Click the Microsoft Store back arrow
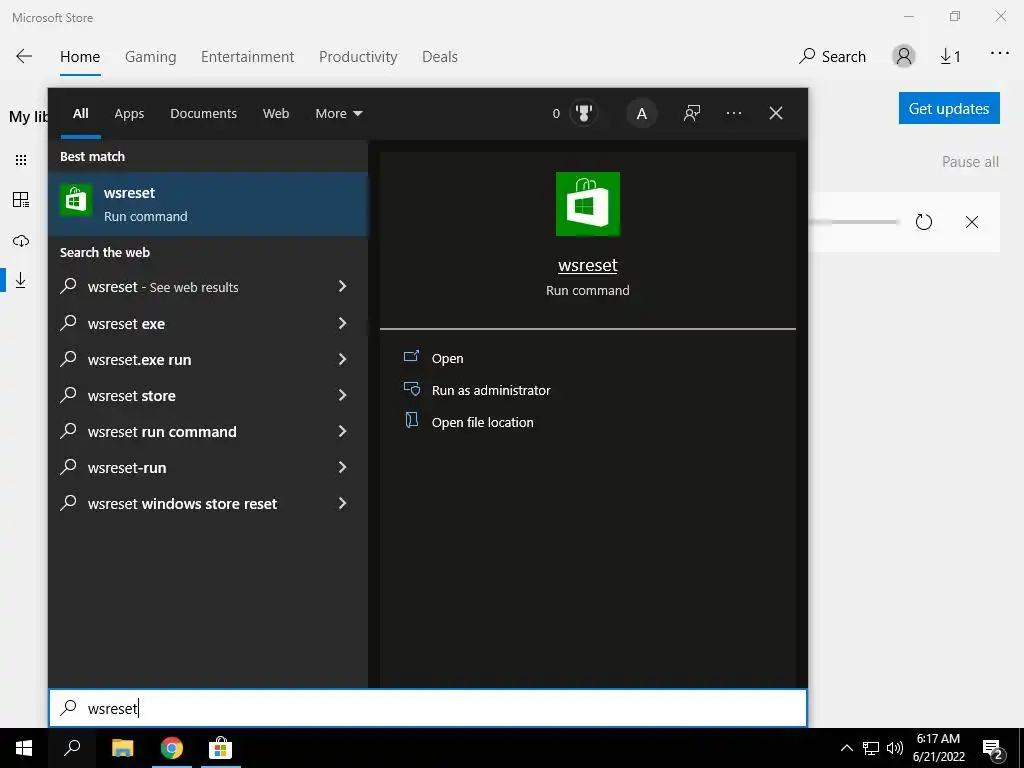The height and width of the screenshot is (768, 1024). click(24, 57)
